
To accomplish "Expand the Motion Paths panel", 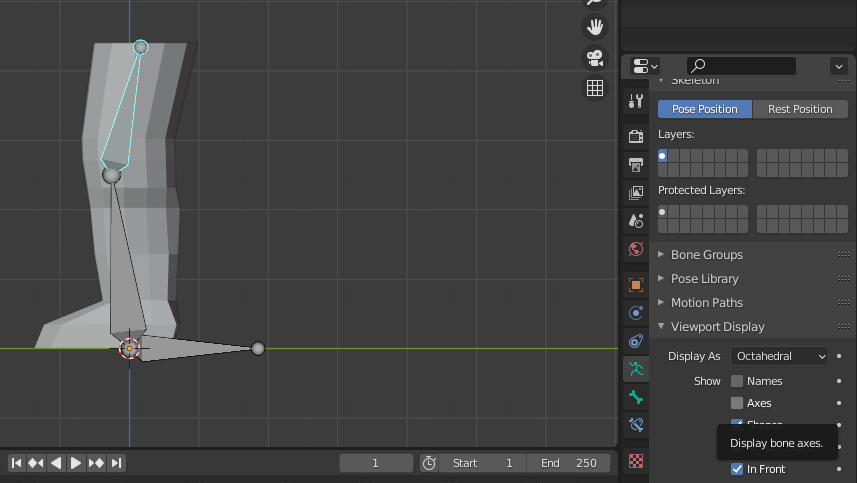I will coord(706,303).
